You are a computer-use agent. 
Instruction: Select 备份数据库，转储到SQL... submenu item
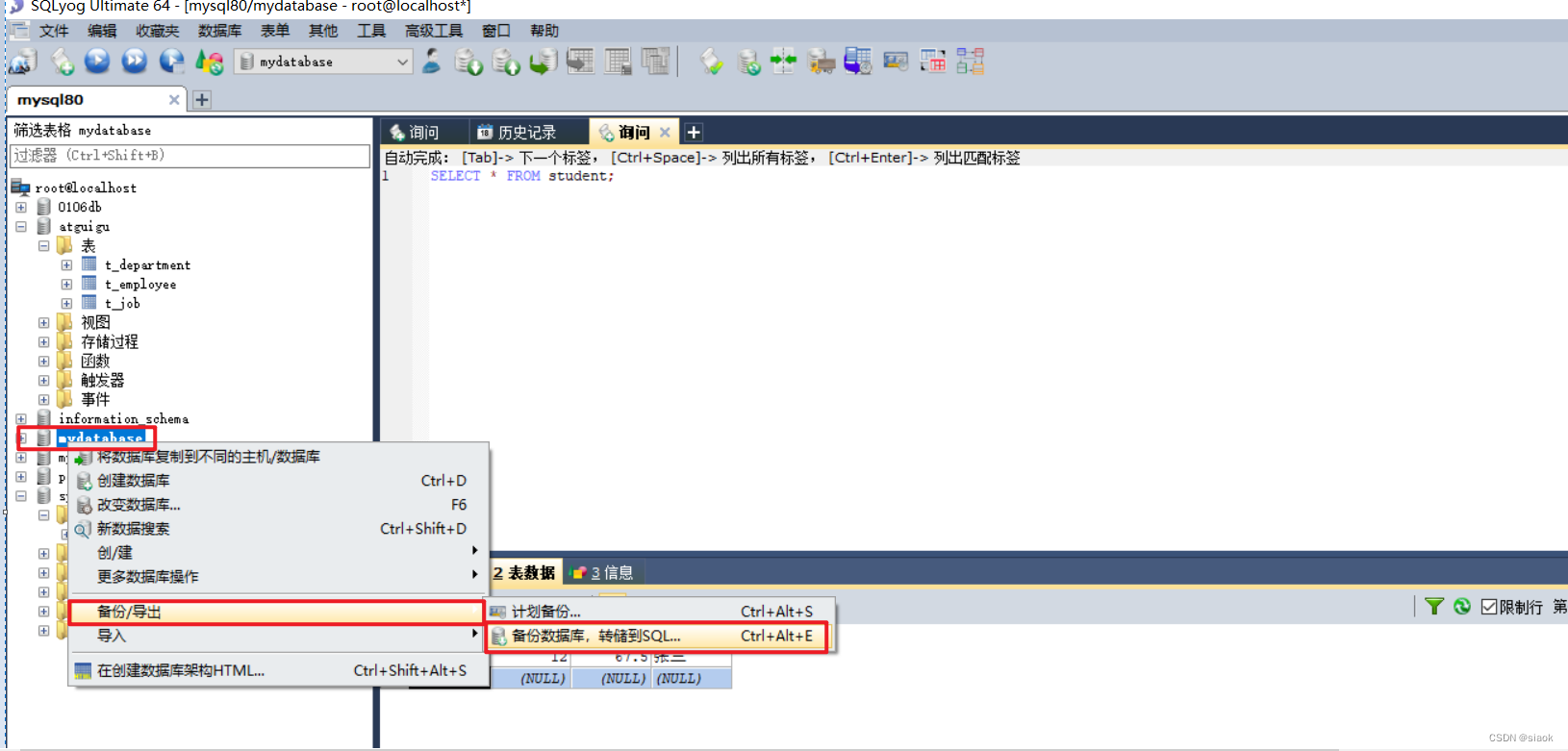pyautogui.click(x=657, y=636)
